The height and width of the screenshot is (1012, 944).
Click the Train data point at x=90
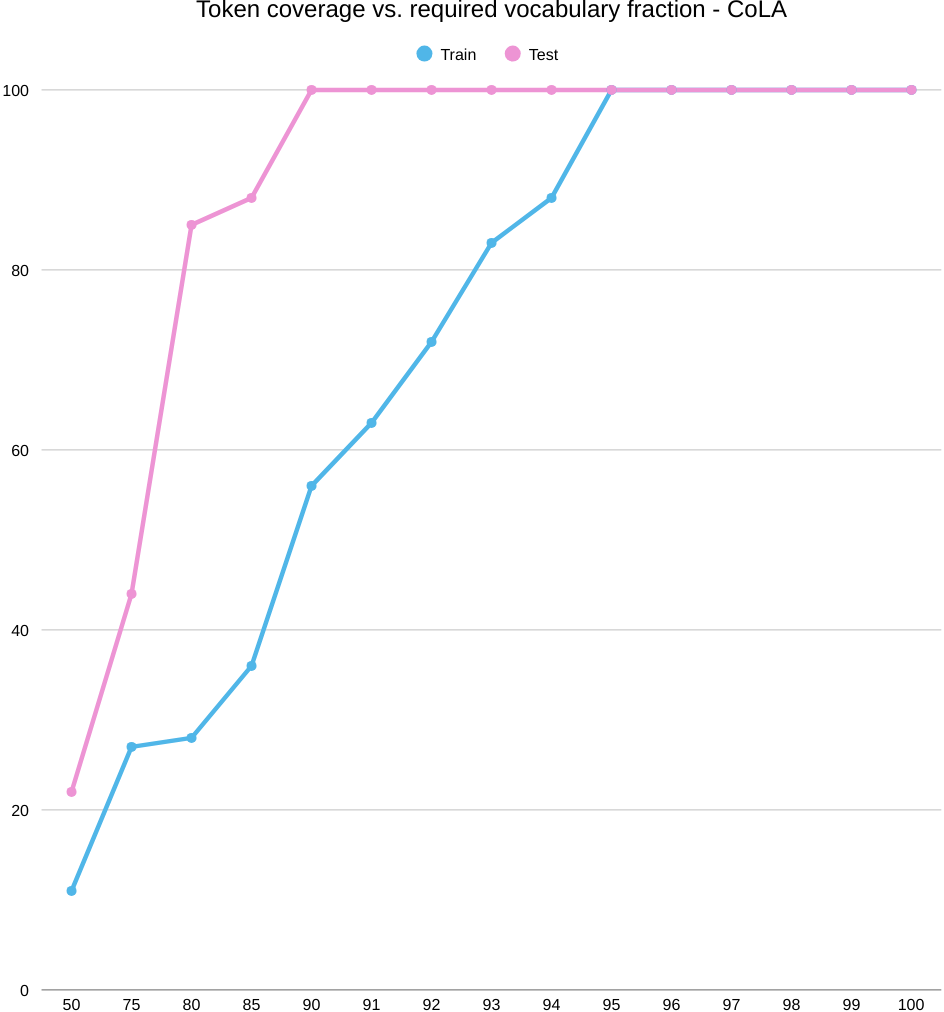coord(311,486)
